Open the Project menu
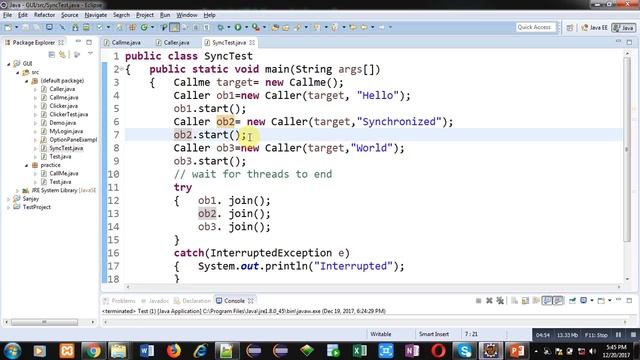The width and height of the screenshot is (640, 360). tap(145, 15)
